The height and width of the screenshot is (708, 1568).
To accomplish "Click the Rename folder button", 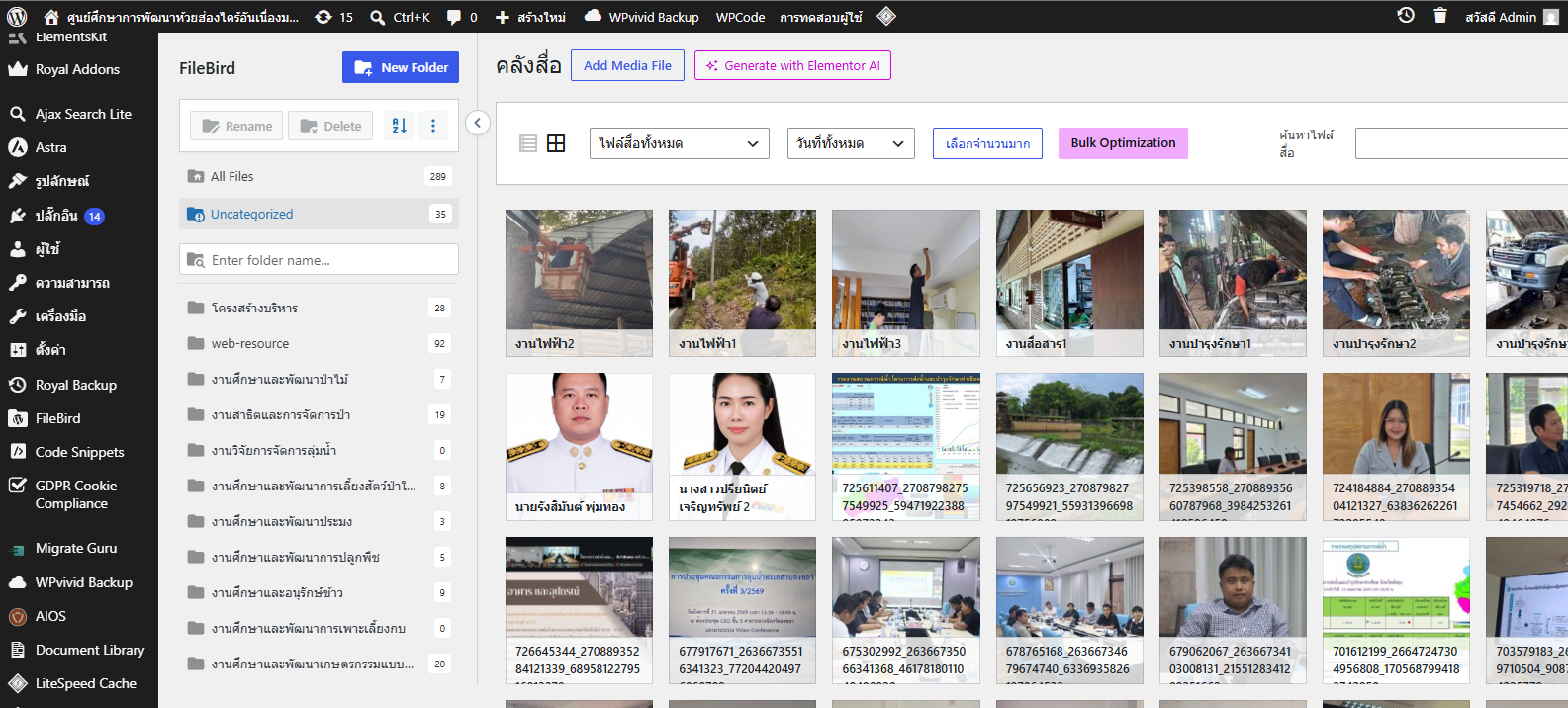I will tap(237, 126).
